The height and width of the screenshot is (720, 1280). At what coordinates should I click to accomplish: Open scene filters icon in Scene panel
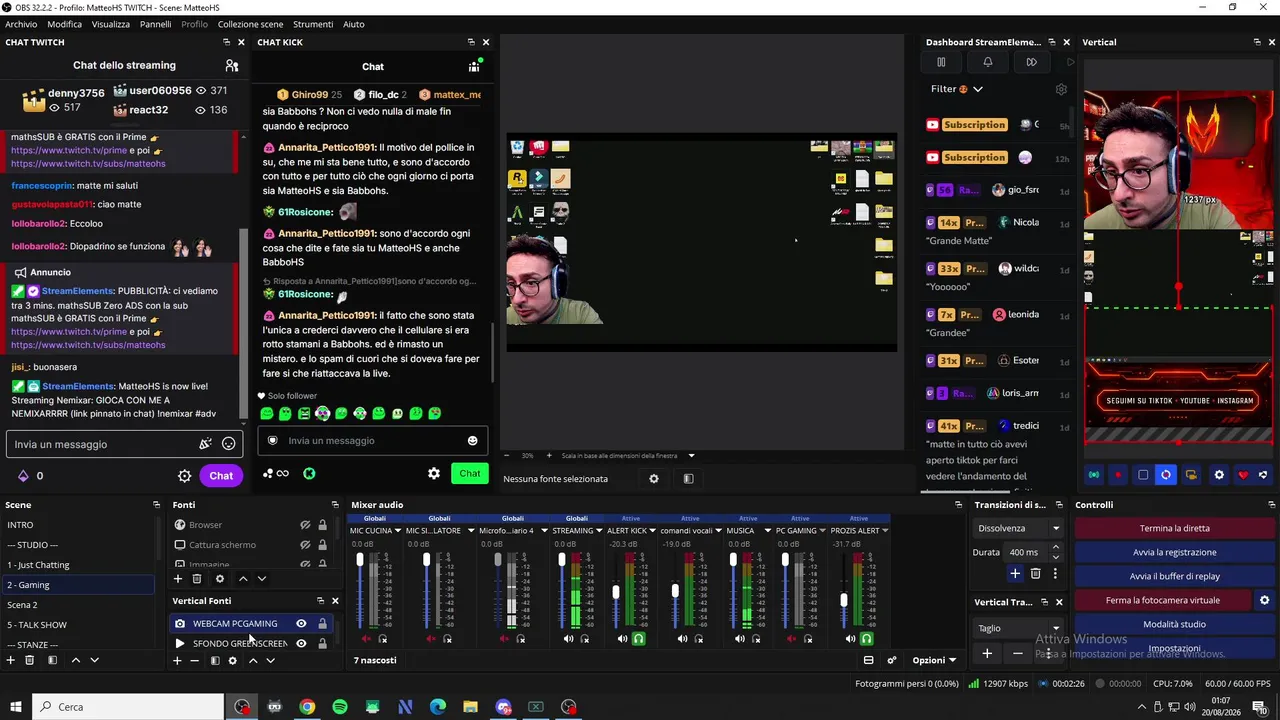52,660
